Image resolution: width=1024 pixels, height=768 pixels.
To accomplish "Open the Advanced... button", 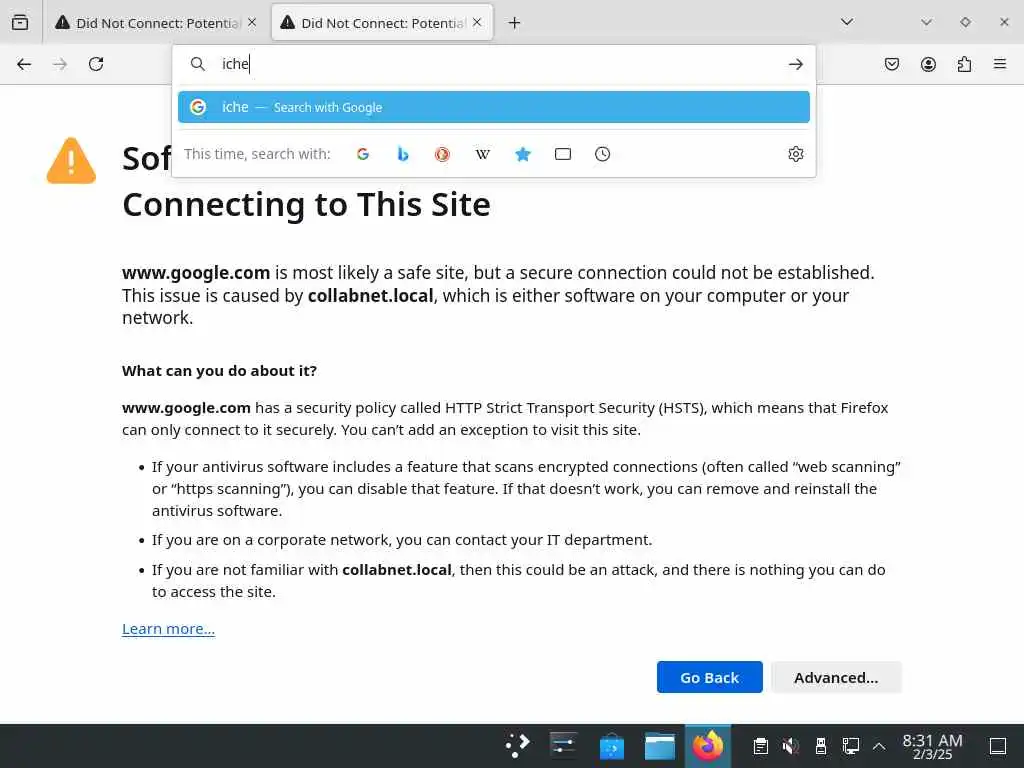I will (x=836, y=677).
